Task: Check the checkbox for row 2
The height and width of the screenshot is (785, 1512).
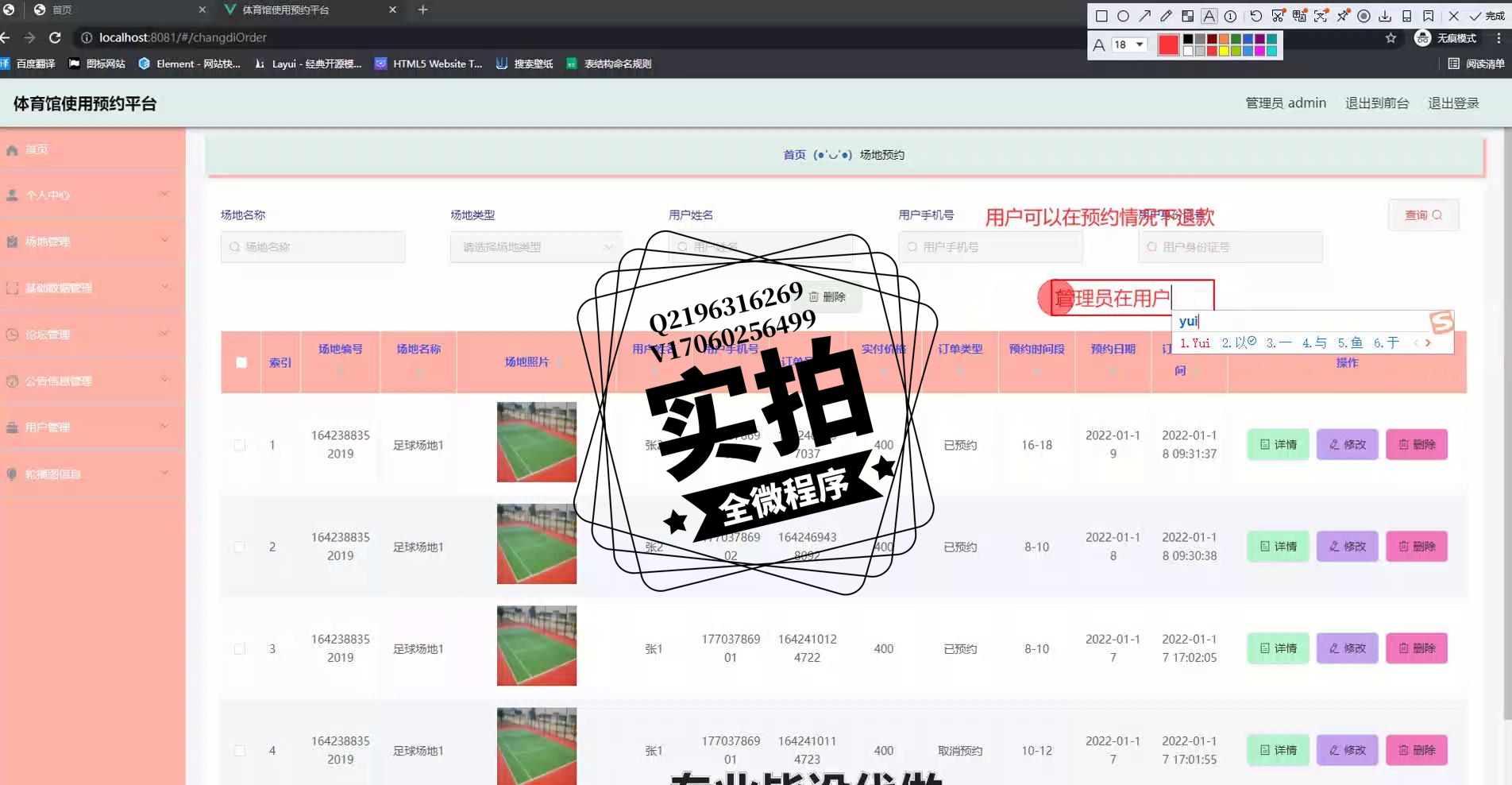Action: [240, 547]
